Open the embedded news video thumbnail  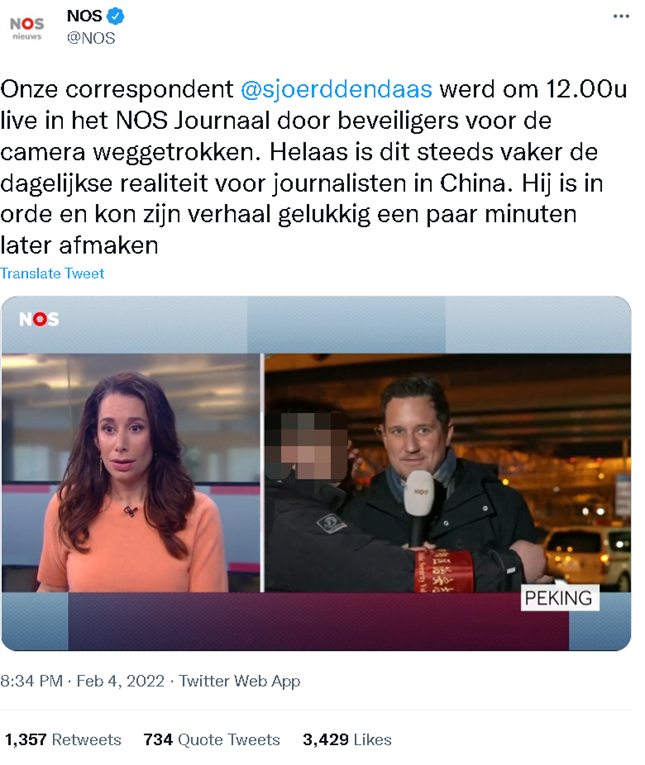tap(316, 473)
